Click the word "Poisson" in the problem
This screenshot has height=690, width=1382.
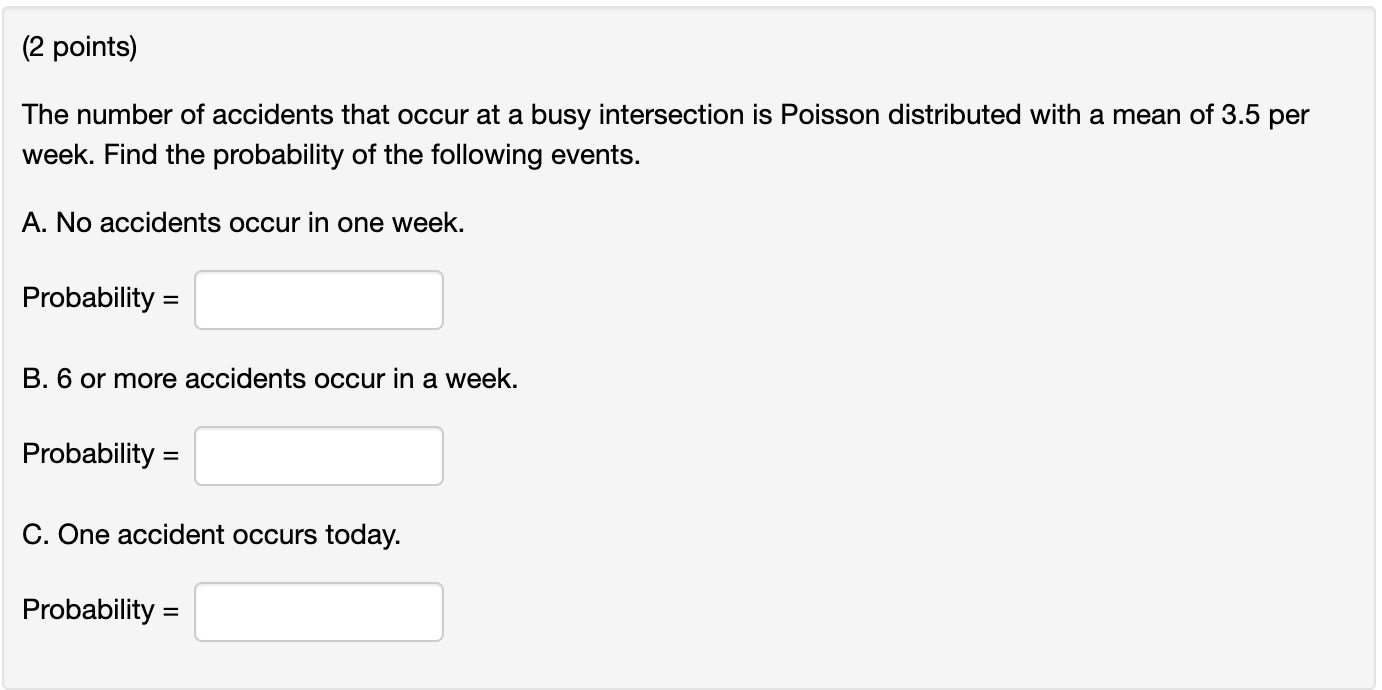826,115
